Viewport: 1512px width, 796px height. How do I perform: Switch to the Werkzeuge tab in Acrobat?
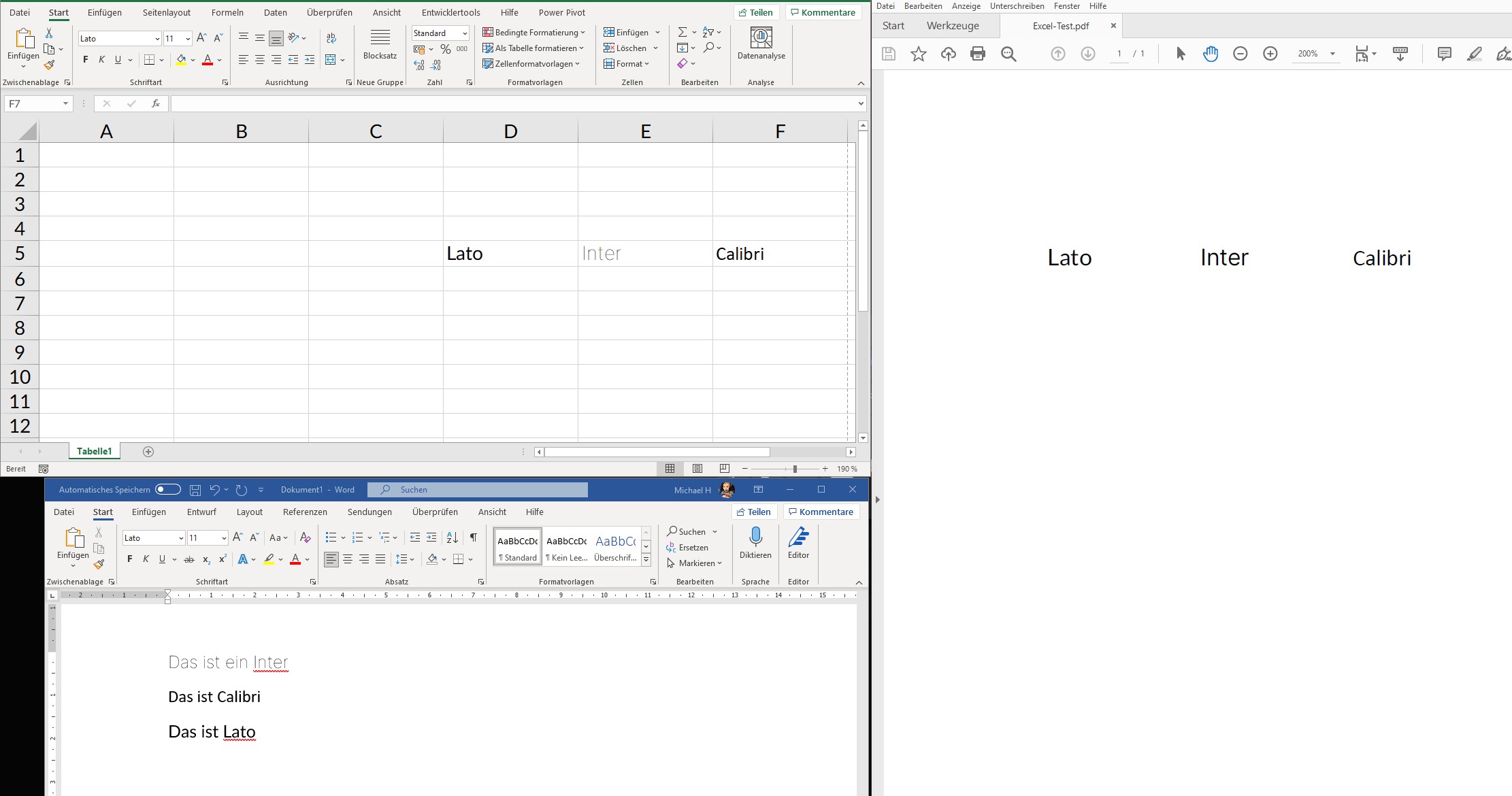952,25
